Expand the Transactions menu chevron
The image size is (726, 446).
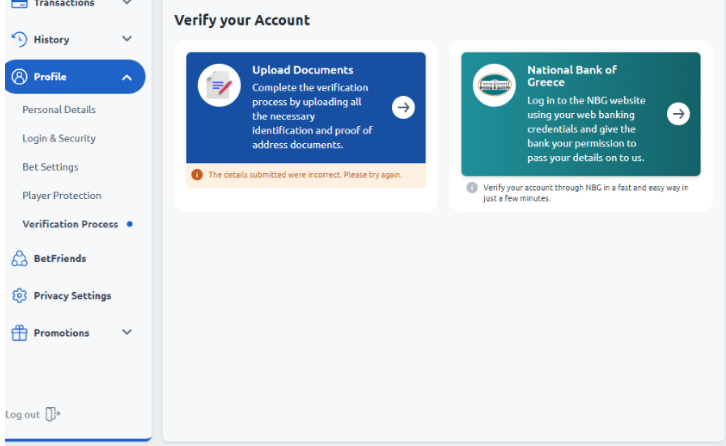127,4
